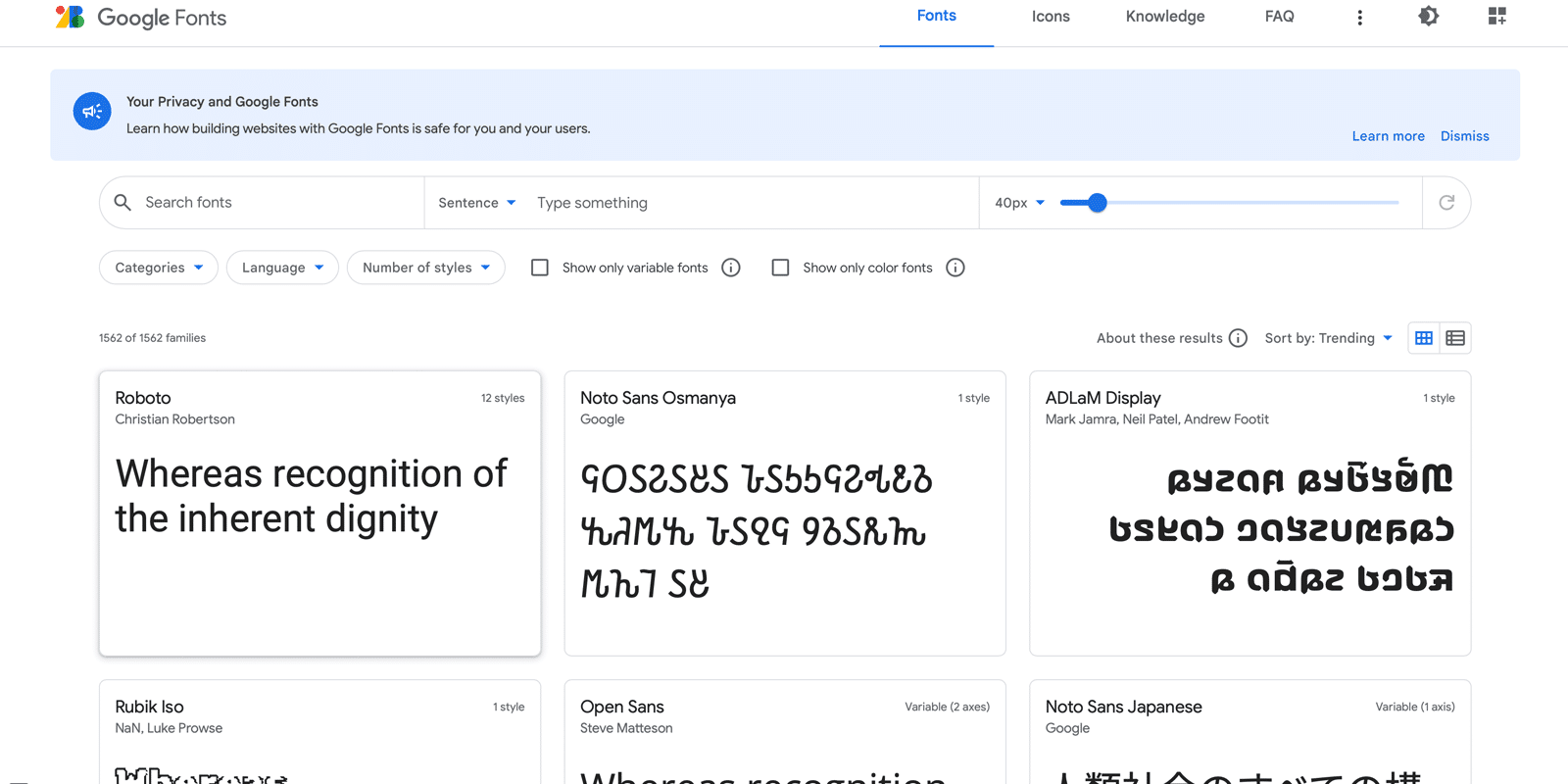This screenshot has width=1568, height=784.
Task: Open the Knowledge tab
Action: tap(1165, 17)
